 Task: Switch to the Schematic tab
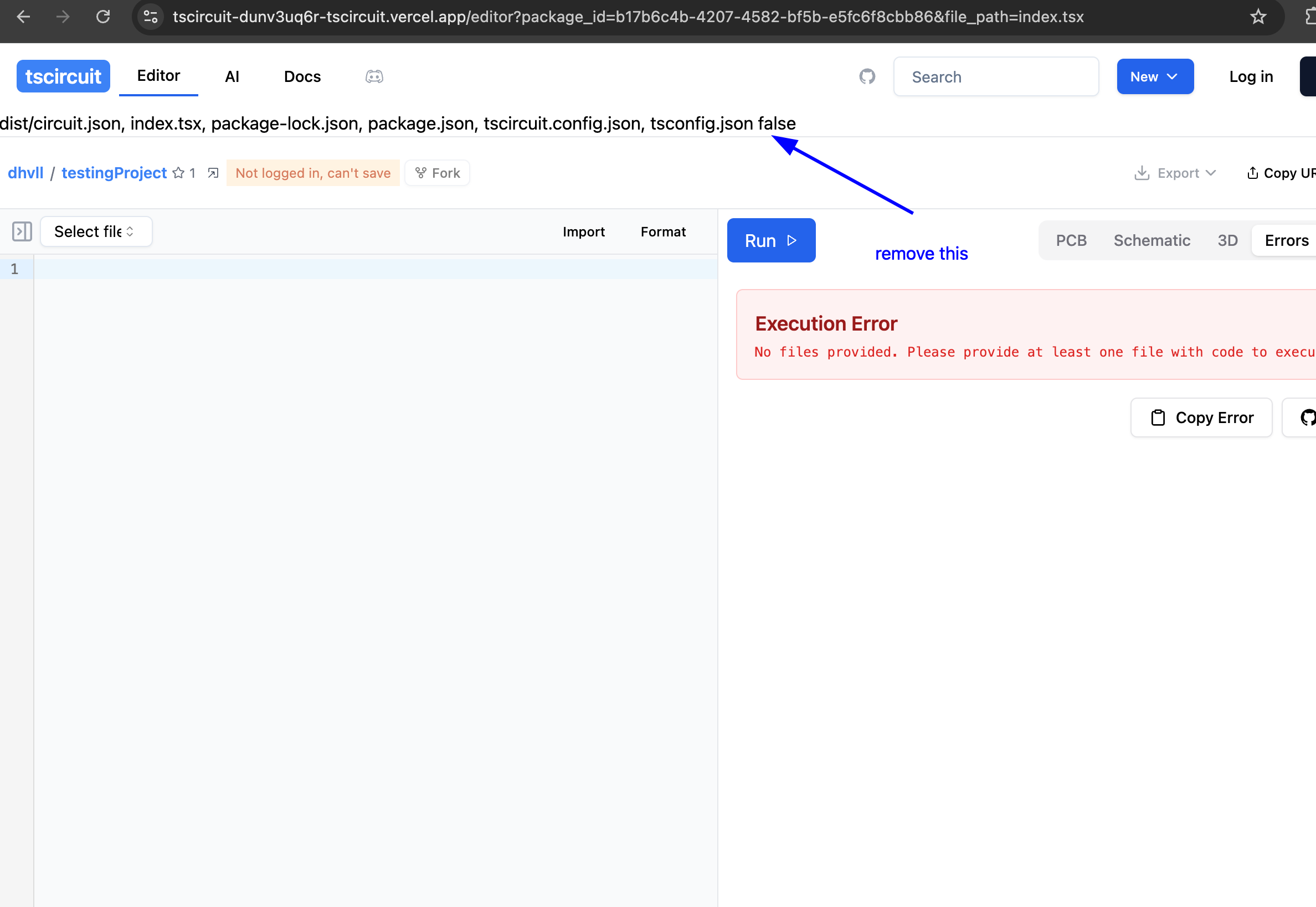1151,240
